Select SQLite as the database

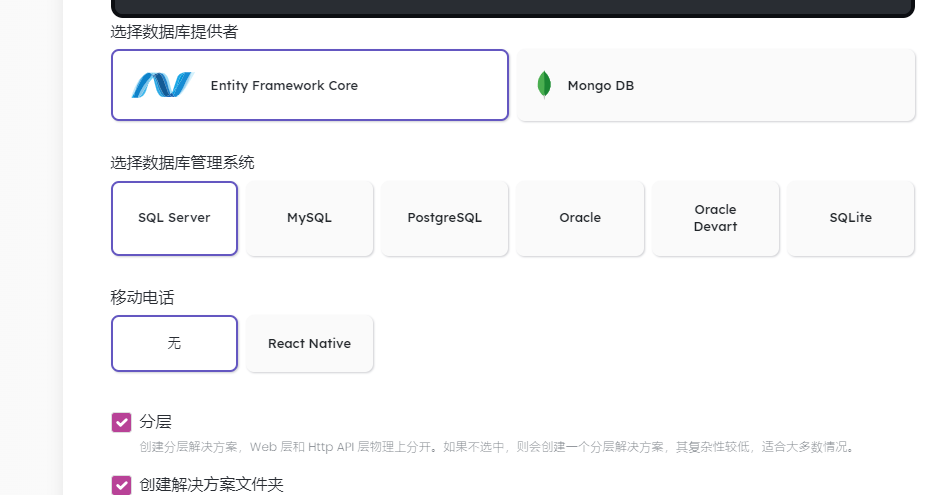click(x=851, y=218)
